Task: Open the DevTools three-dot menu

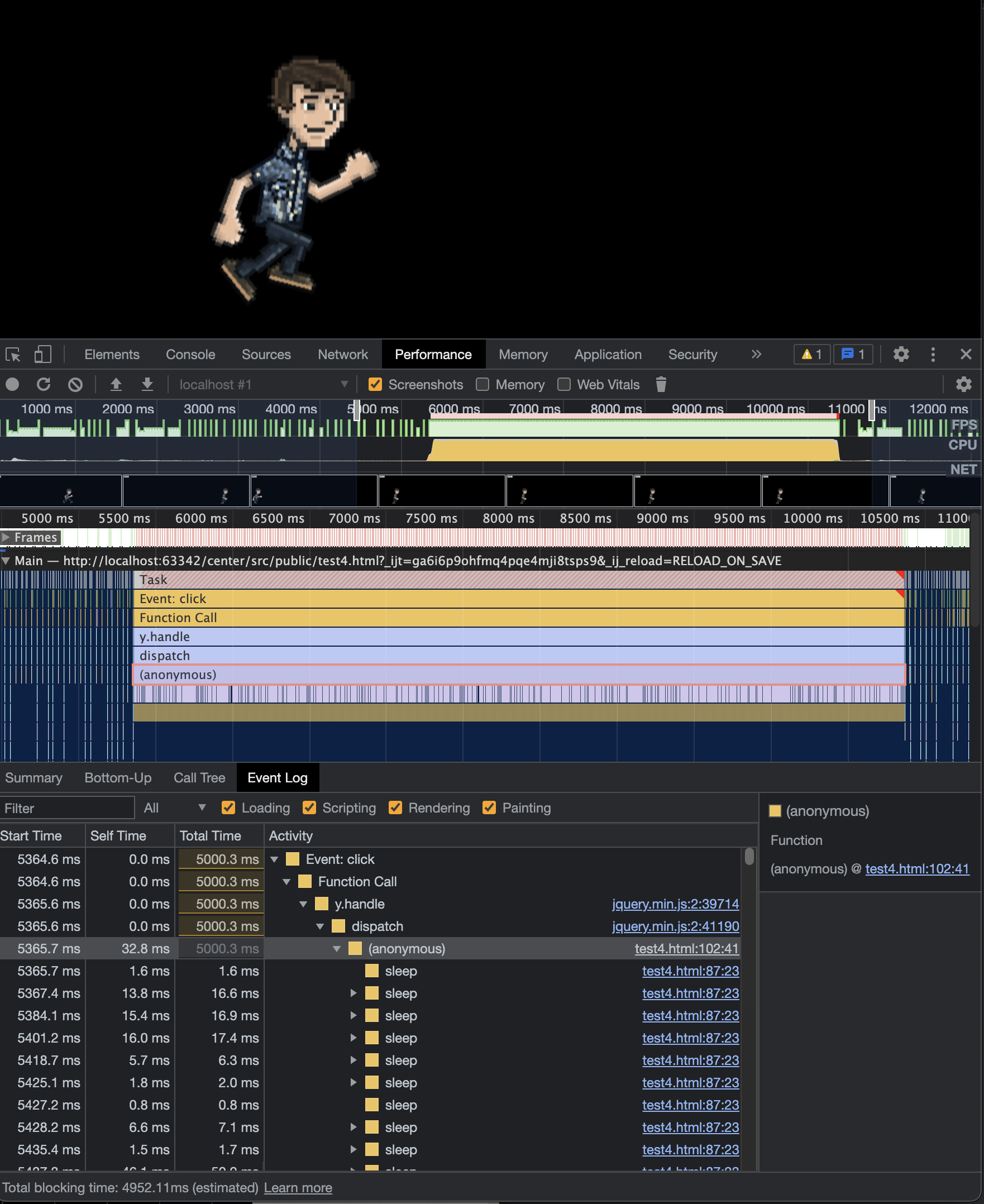Action: click(x=933, y=354)
